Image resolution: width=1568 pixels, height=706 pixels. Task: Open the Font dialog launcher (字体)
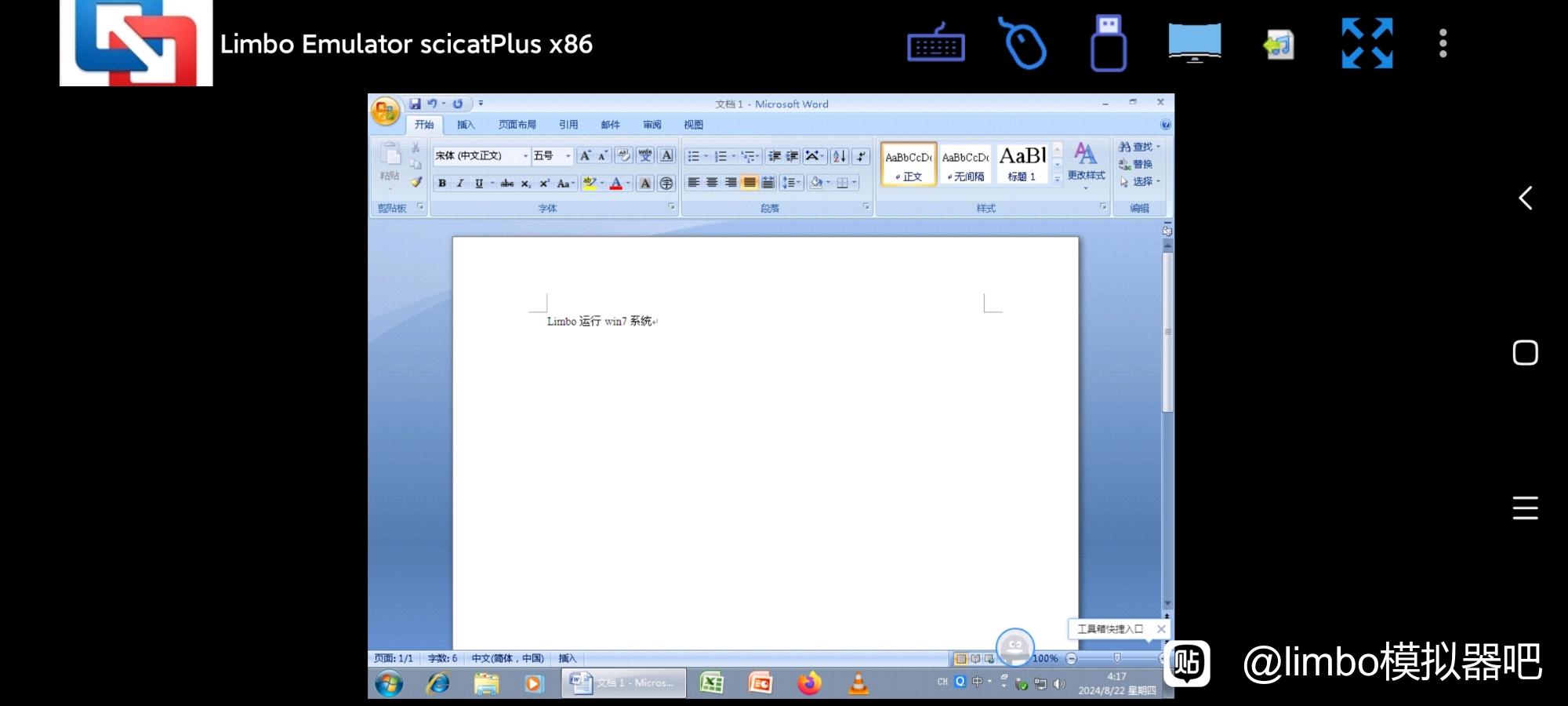pyautogui.click(x=672, y=207)
